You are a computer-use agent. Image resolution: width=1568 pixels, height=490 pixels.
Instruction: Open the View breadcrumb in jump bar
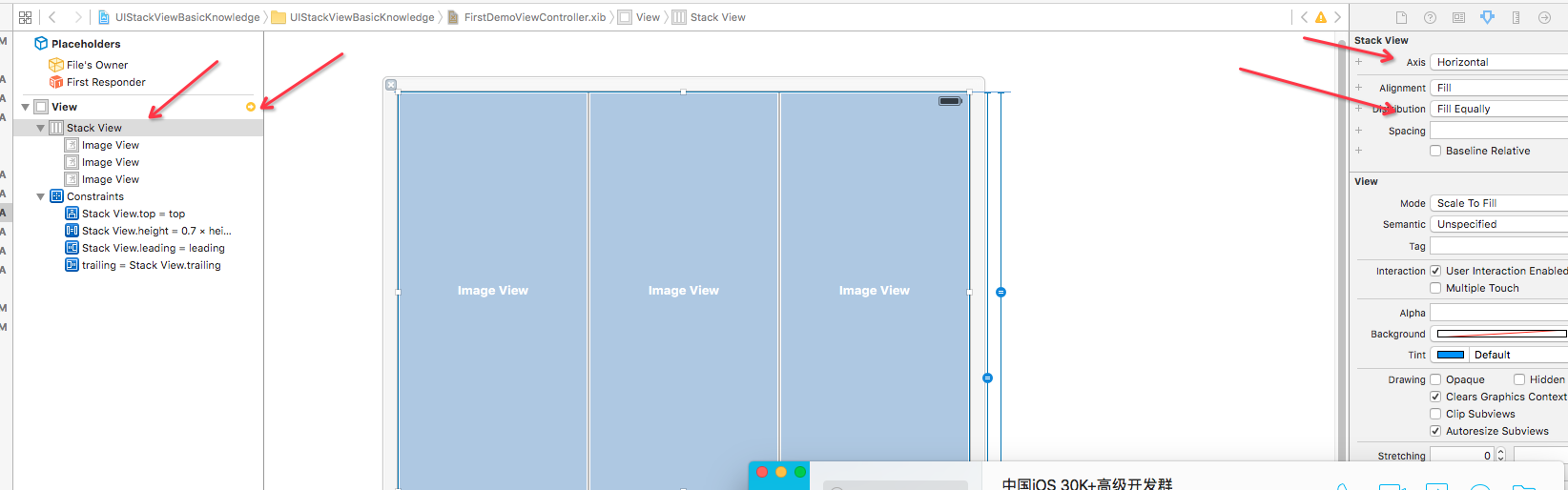[x=639, y=17]
